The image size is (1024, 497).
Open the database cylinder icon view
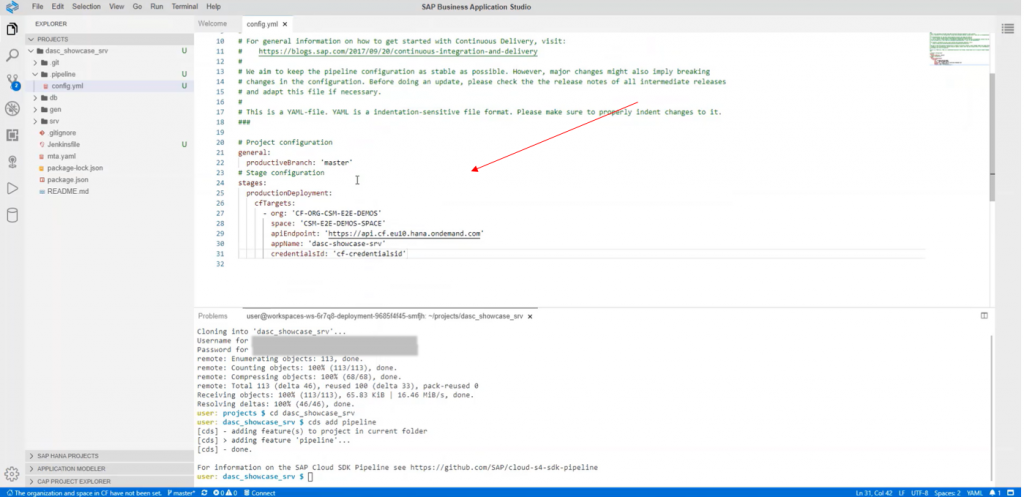pos(12,216)
